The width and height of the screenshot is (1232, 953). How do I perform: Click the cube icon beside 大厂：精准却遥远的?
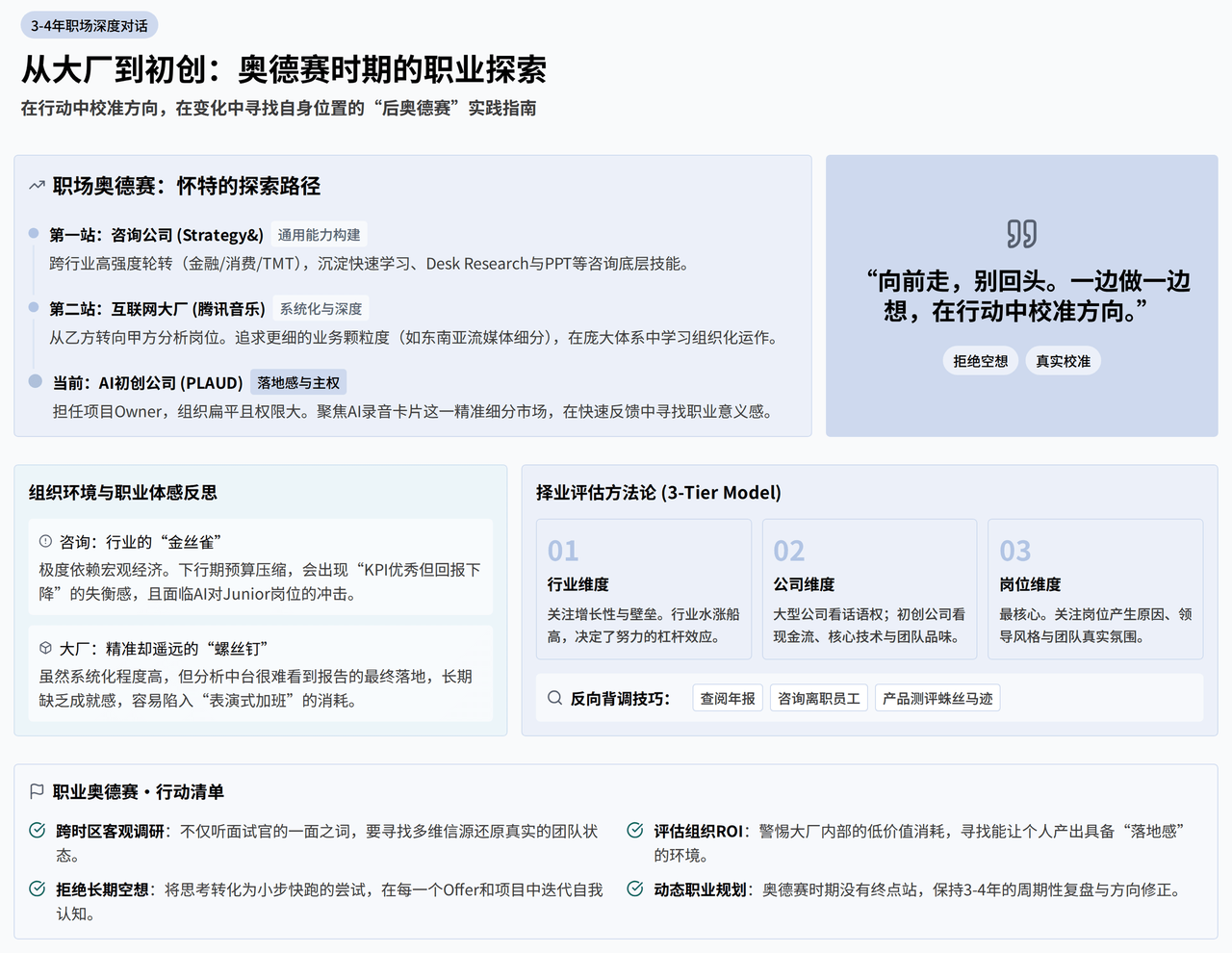pos(45,648)
